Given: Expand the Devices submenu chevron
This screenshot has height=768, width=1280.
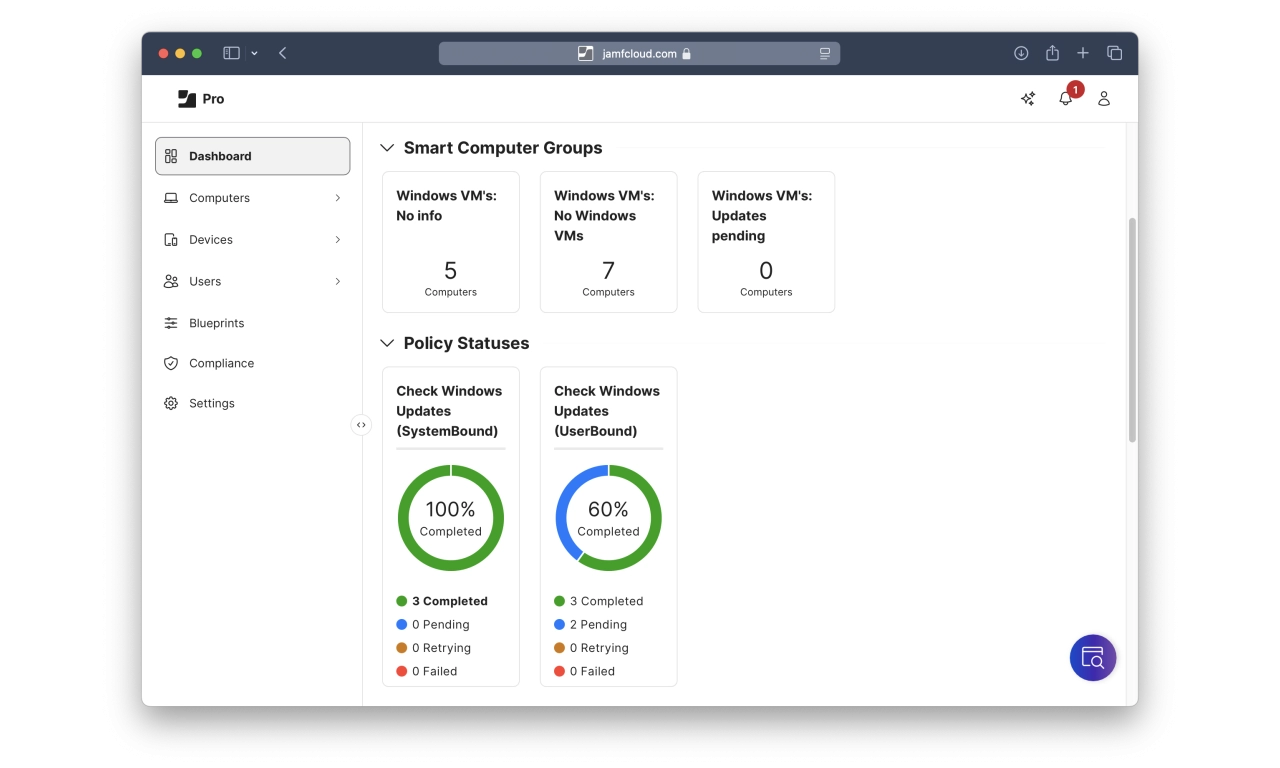Looking at the screenshot, I should [x=338, y=240].
